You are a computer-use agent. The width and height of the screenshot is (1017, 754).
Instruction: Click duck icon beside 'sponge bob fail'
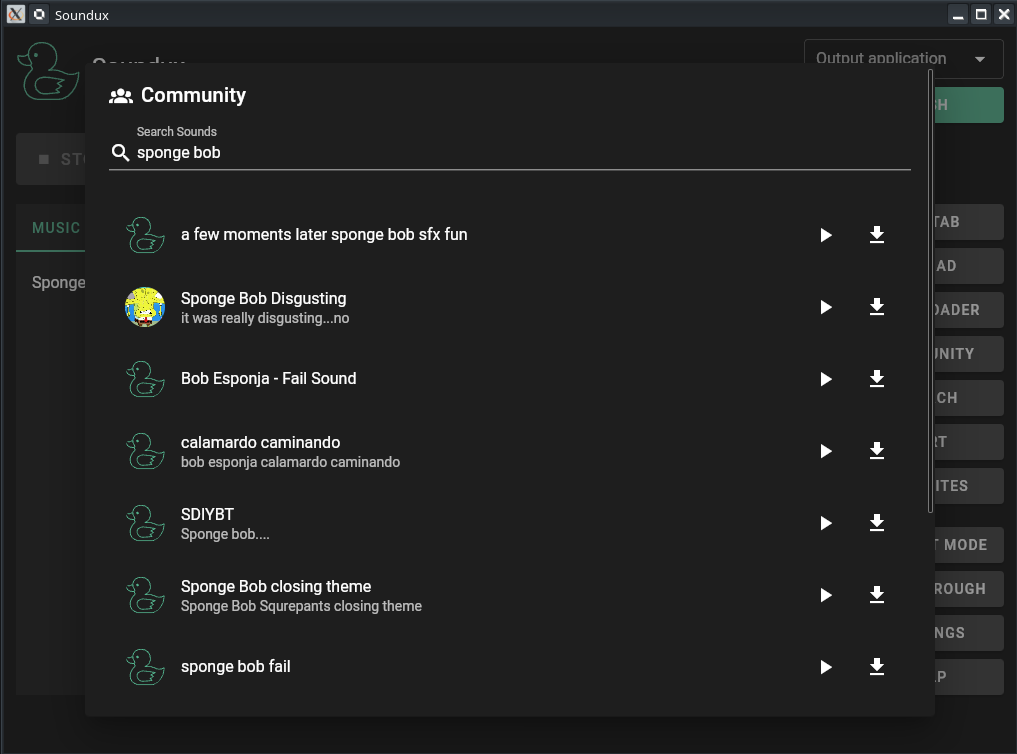(x=145, y=666)
